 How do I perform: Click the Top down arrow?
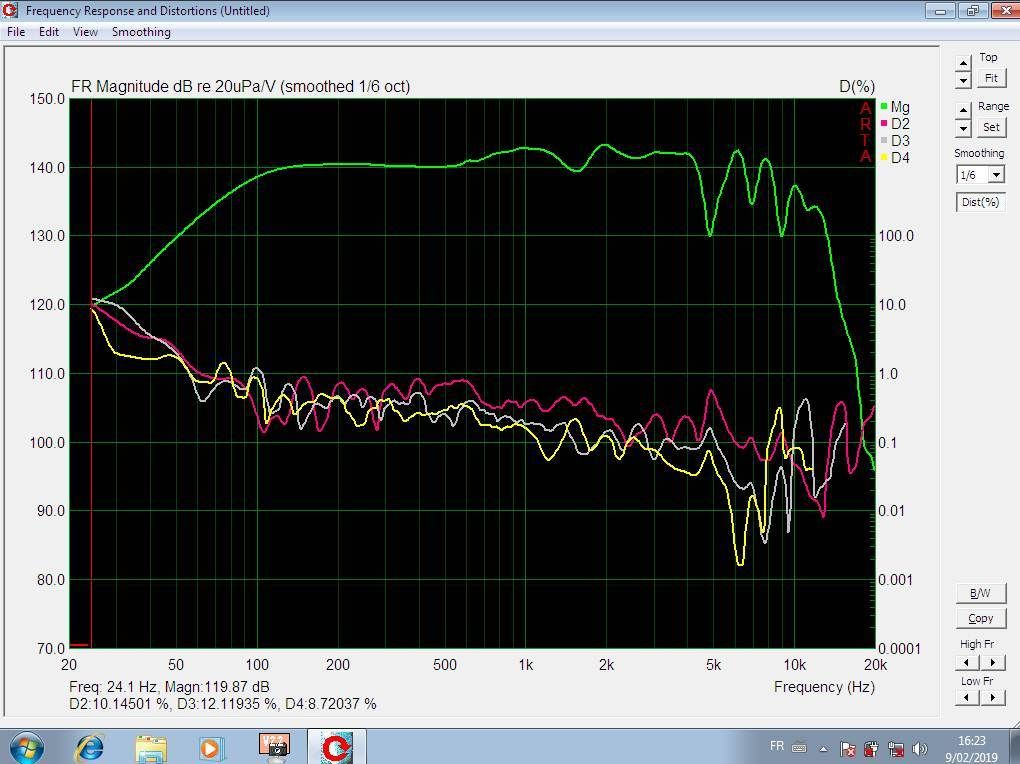point(963,80)
